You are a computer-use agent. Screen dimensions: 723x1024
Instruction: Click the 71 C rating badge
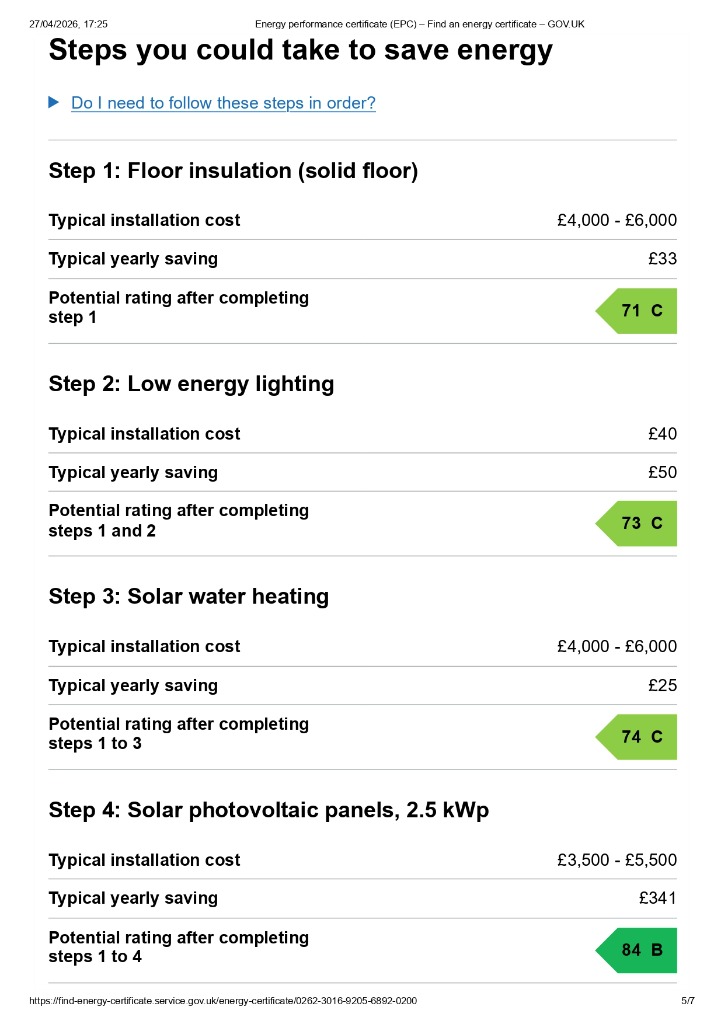coord(636,311)
